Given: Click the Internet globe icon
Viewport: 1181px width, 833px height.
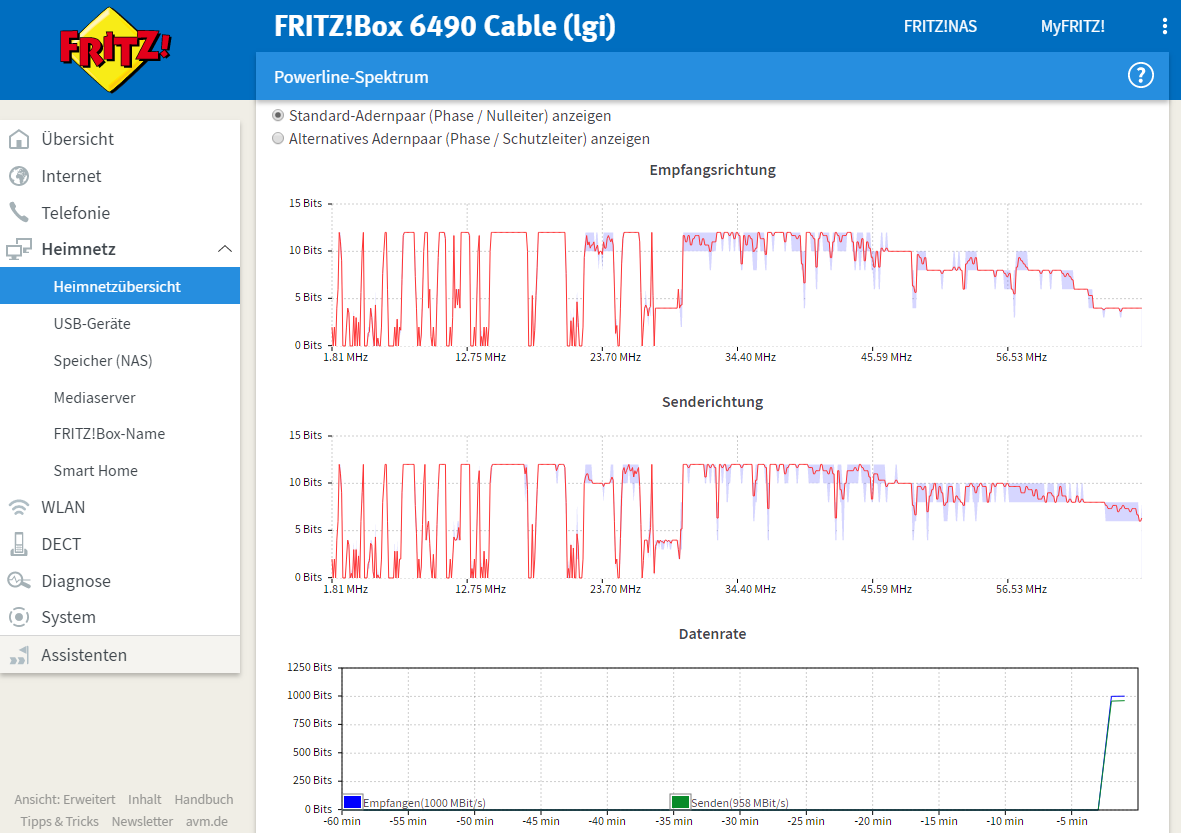Looking at the screenshot, I should click(19, 176).
